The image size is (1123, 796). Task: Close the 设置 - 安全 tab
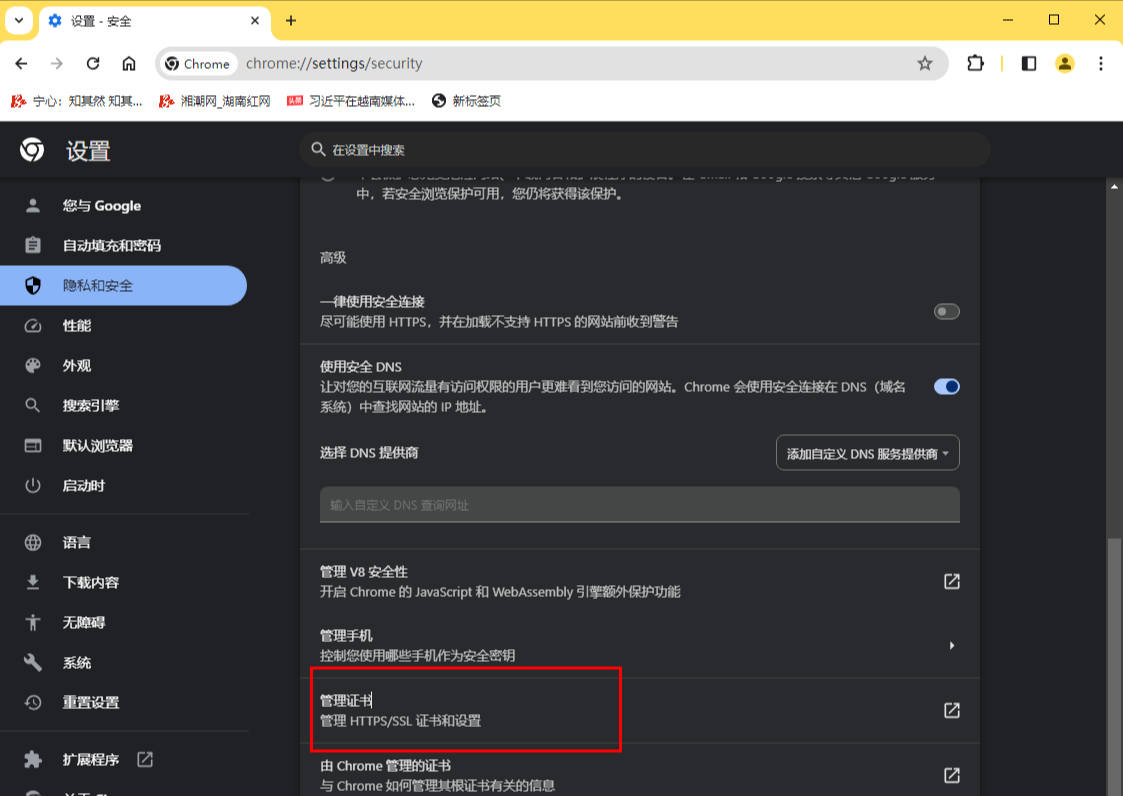pyautogui.click(x=254, y=21)
